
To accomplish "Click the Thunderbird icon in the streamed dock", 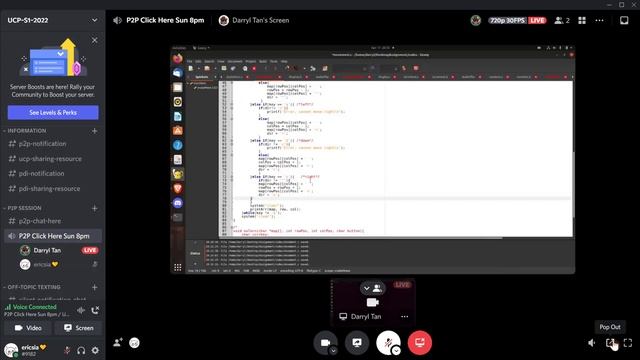I will pyautogui.click(x=178, y=73).
